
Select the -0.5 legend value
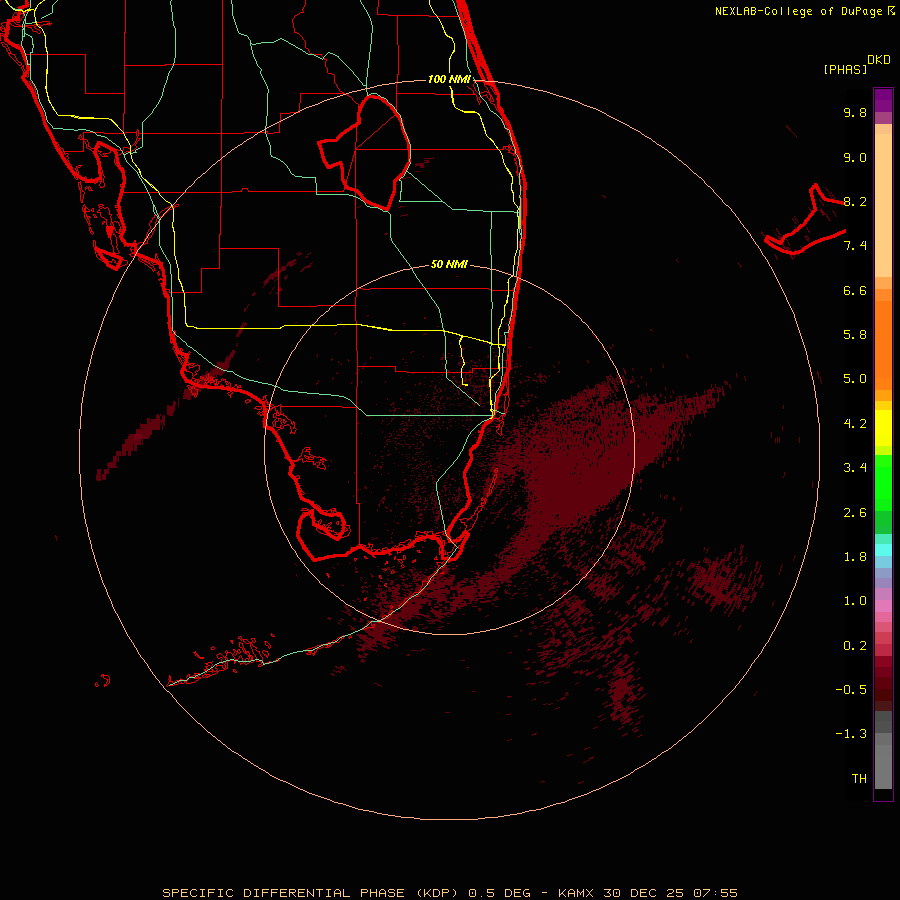pos(851,690)
